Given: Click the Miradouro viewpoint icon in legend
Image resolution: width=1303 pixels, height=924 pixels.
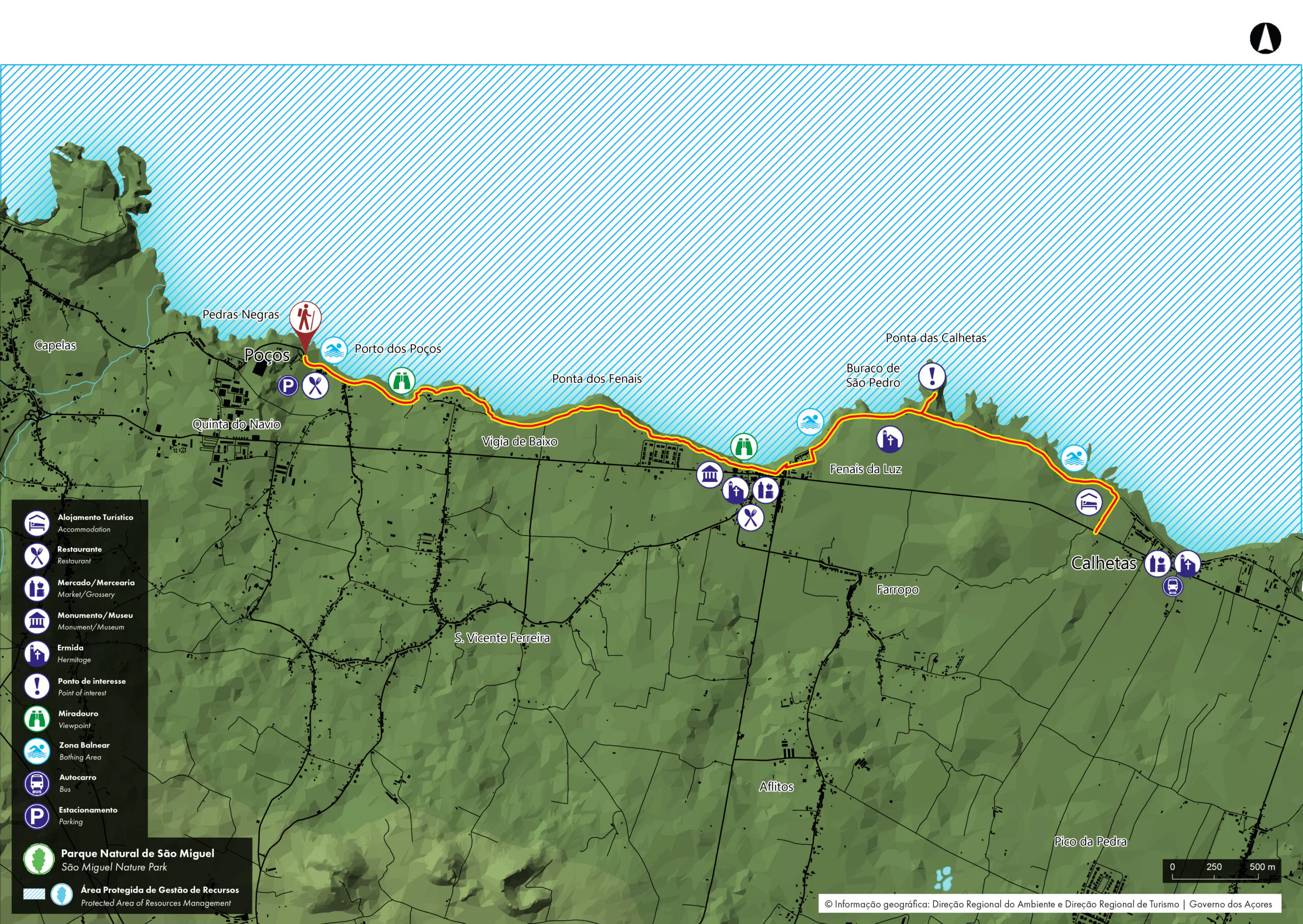Looking at the screenshot, I should click(37, 719).
